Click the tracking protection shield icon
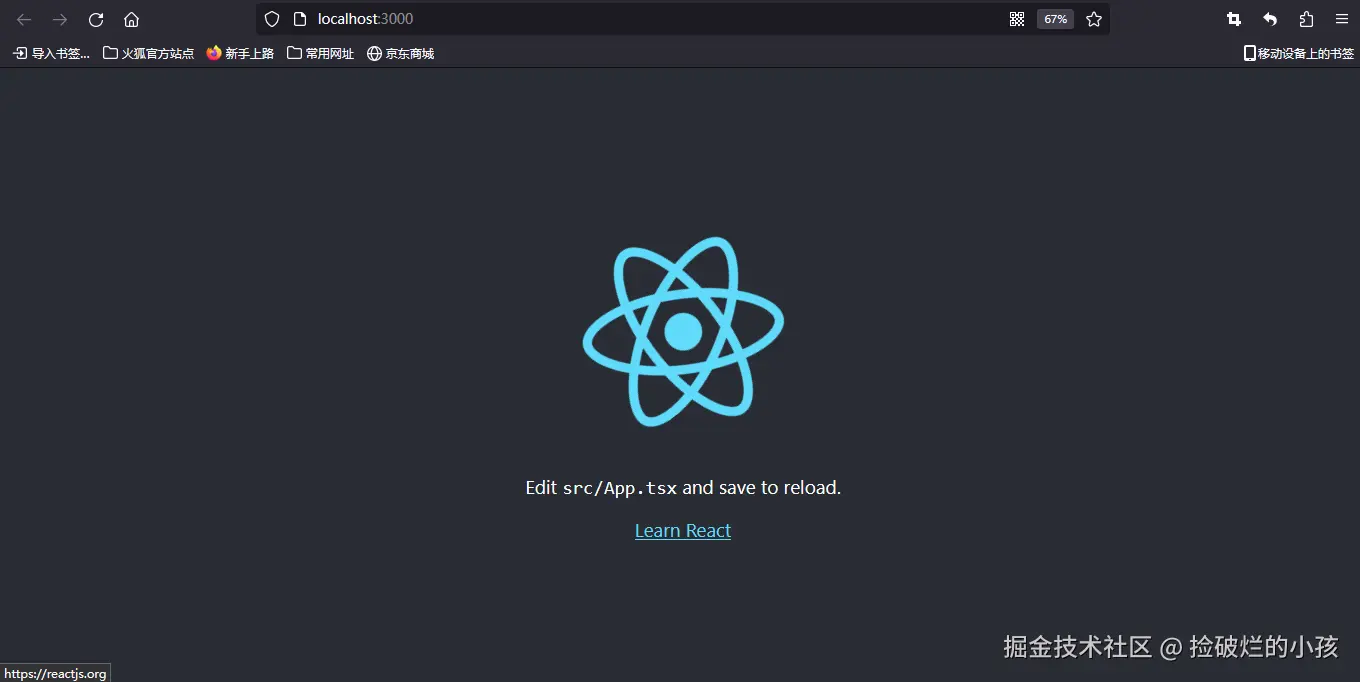 pyautogui.click(x=271, y=18)
